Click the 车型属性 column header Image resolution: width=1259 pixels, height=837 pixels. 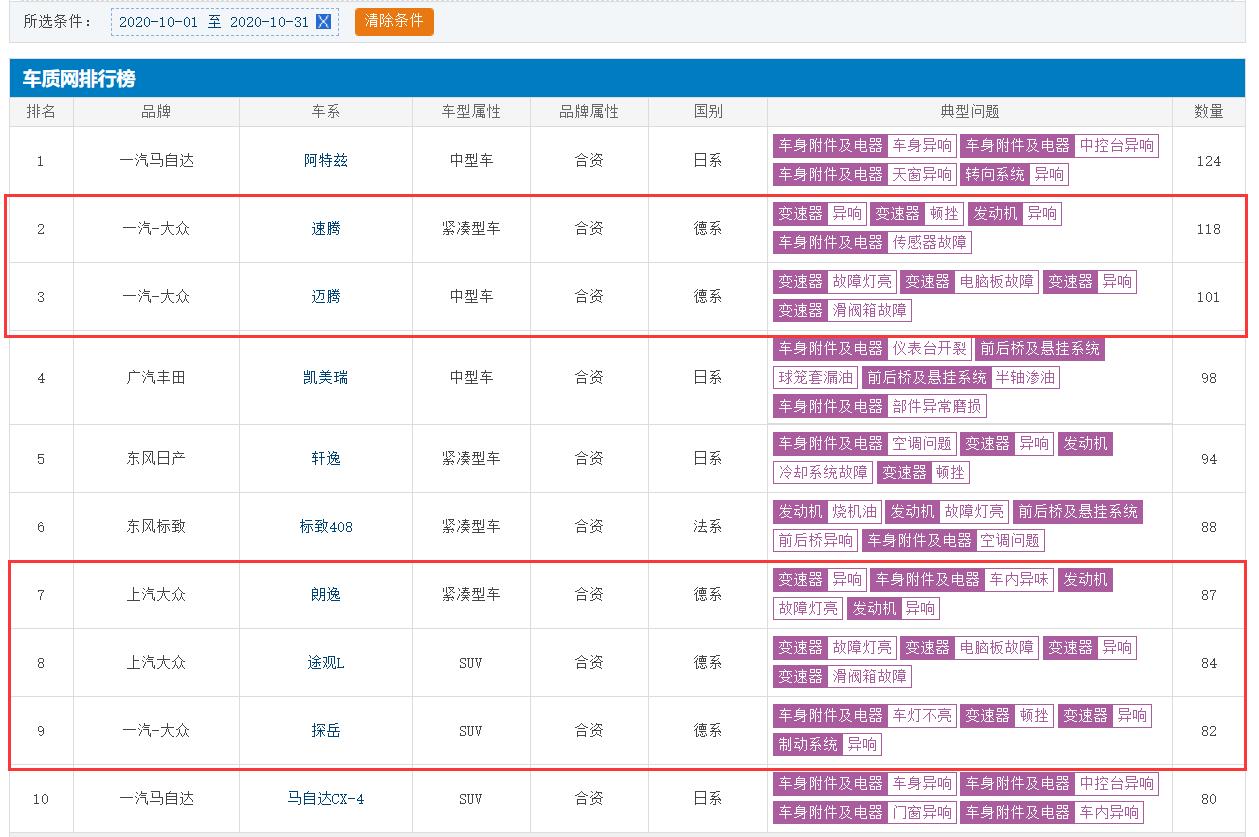[471, 111]
